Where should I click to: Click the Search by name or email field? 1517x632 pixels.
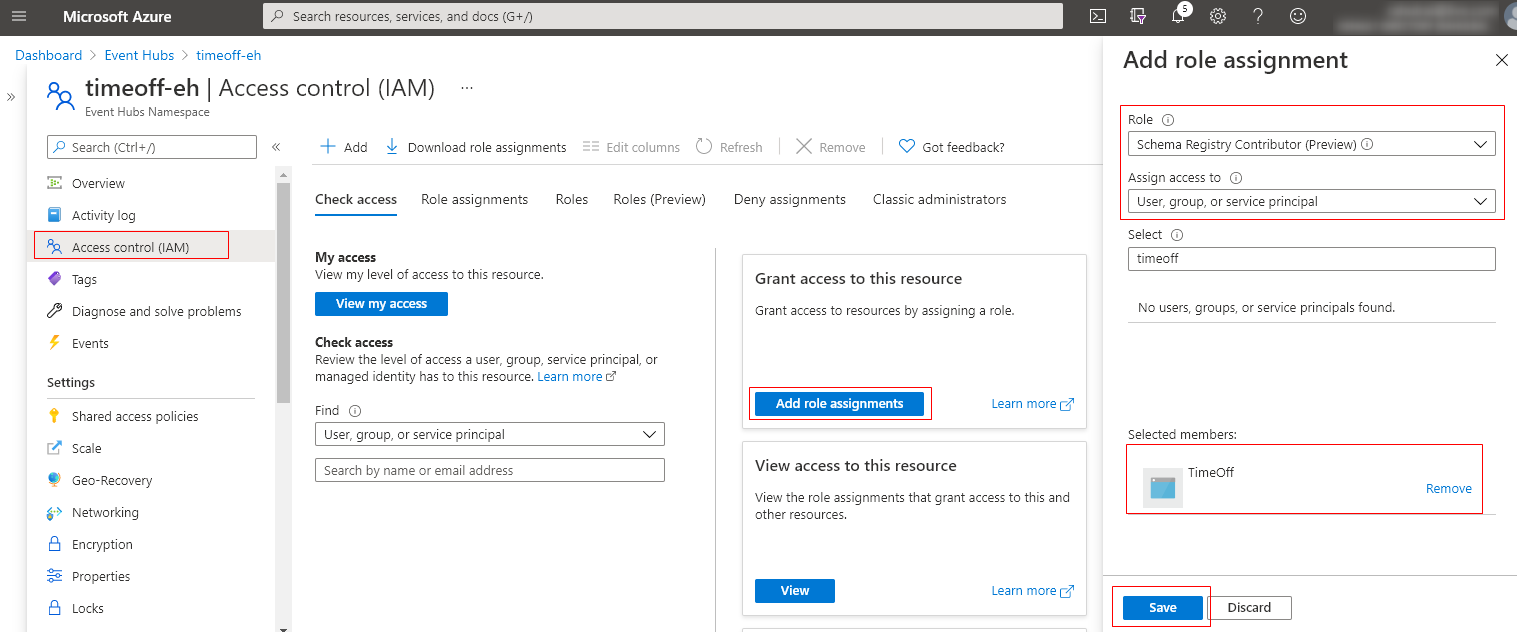pos(489,470)
